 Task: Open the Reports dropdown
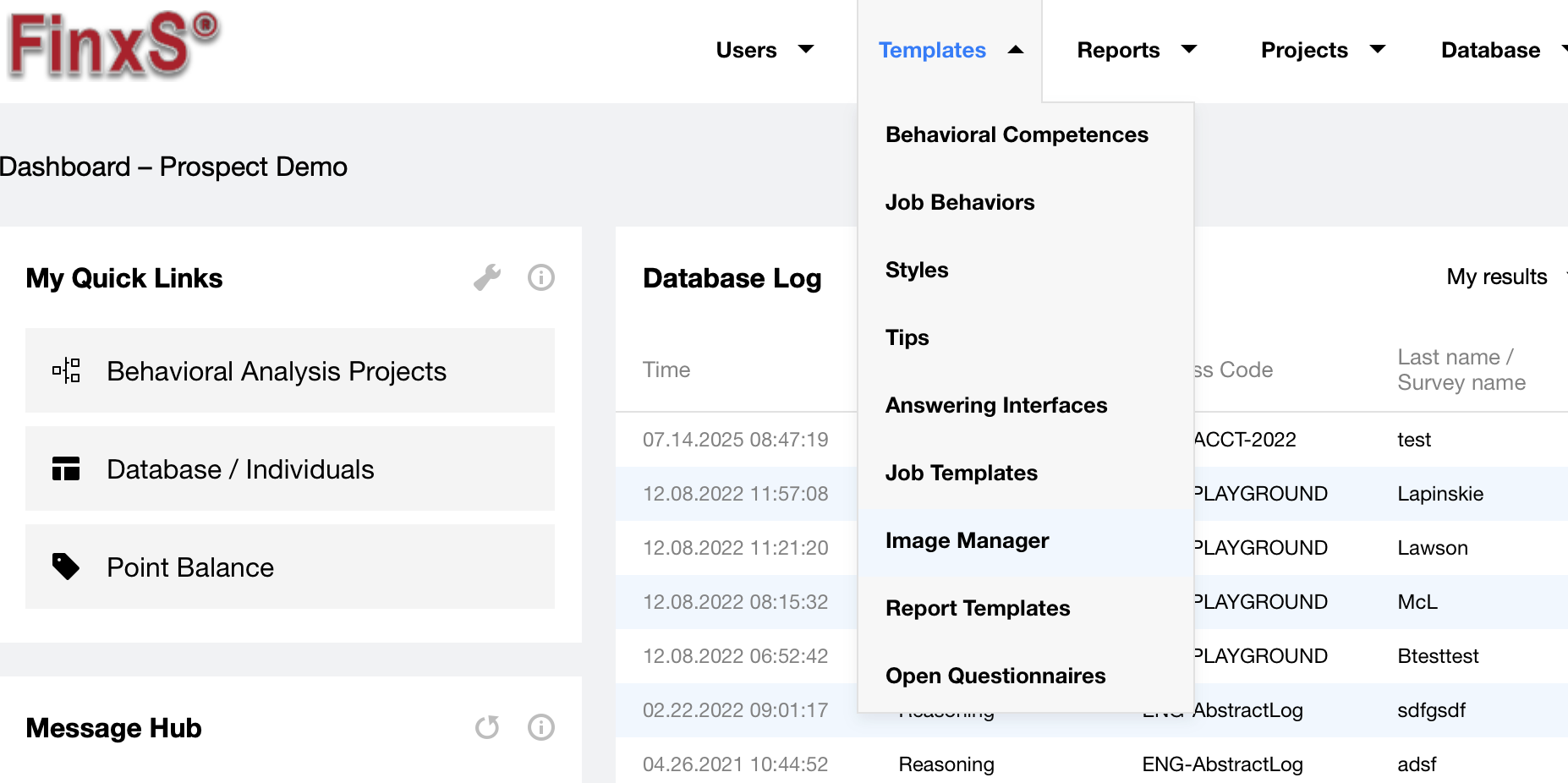click(x=1137, y=50)
